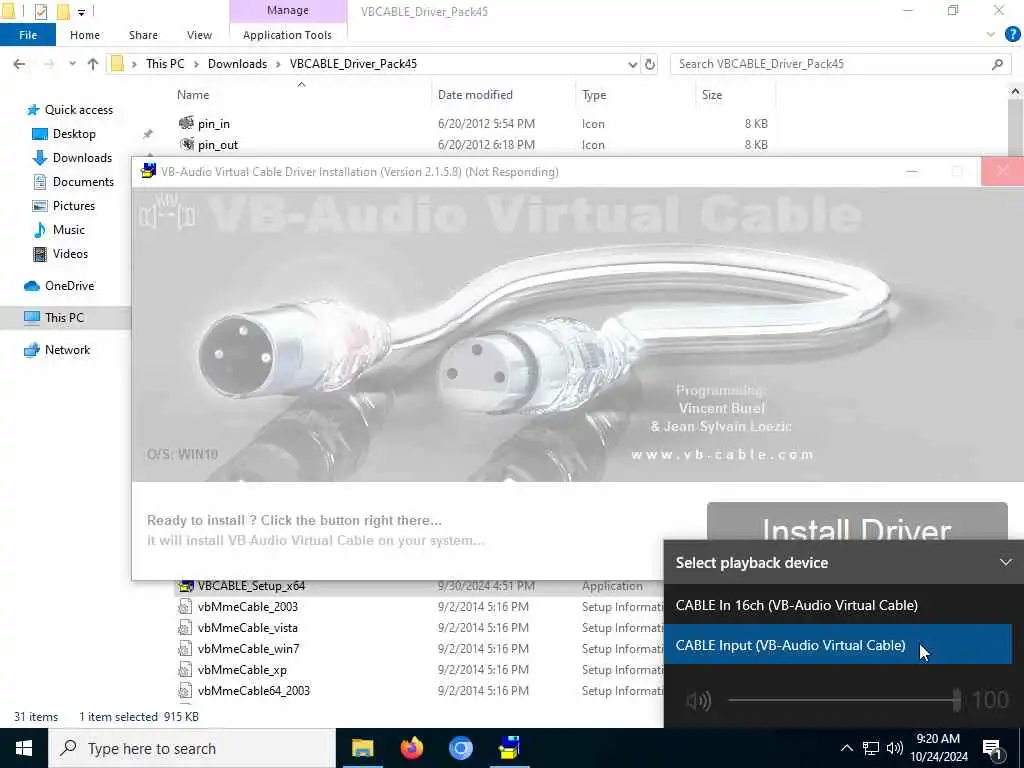The height and width of the screenshot is (768, 1024).
Task: Switch to the Home ribbon tab
Action: [x=85, y=35]
